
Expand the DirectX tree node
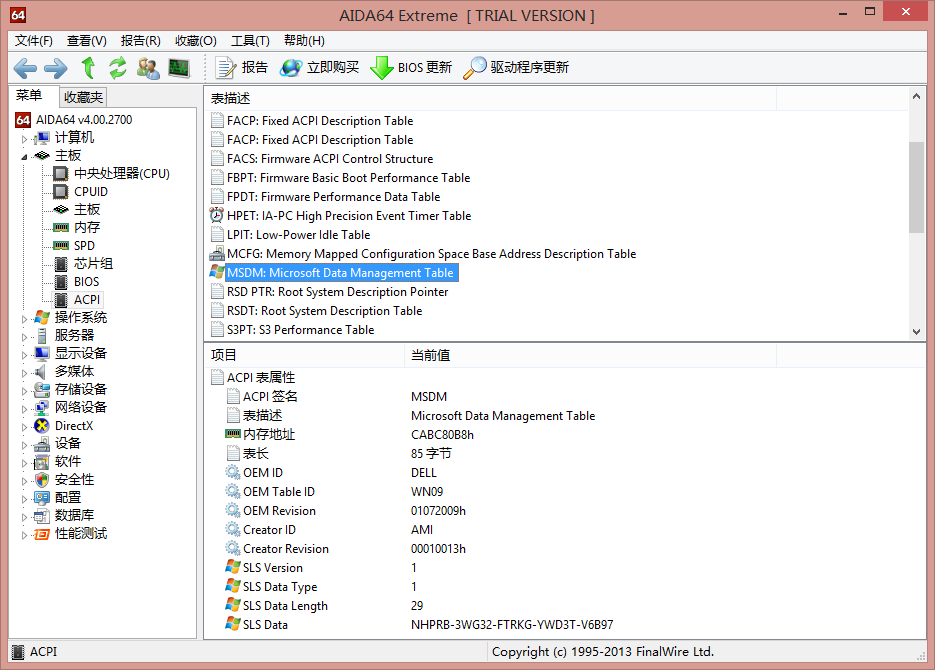click(24, 427)
